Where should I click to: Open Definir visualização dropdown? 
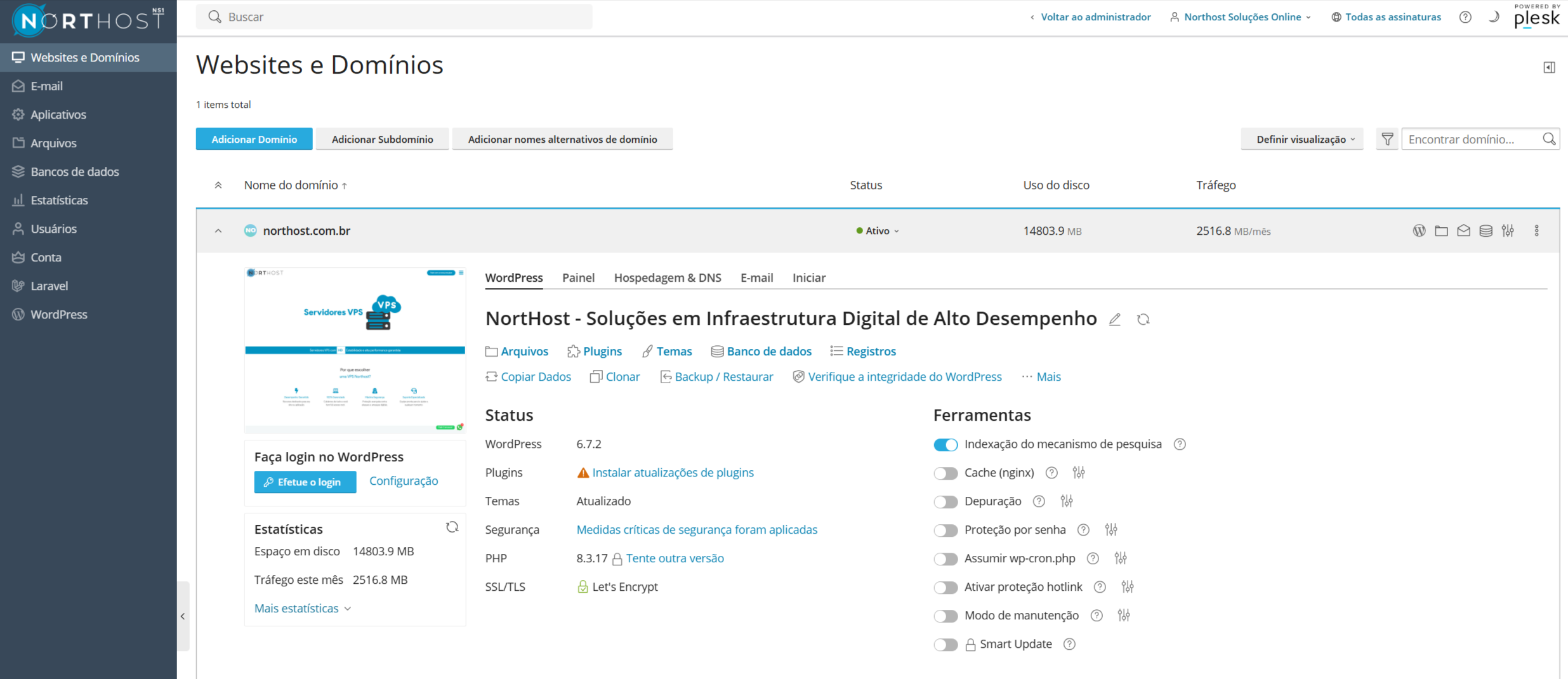(1301, 139)
